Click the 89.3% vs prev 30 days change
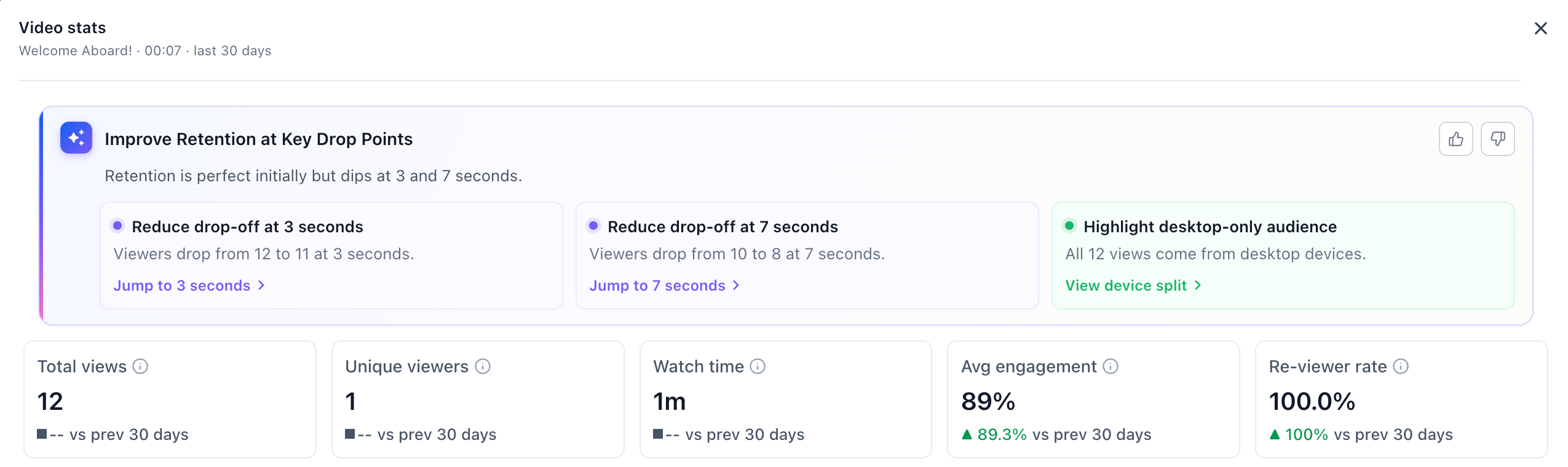Screen dimensions: 1568x467 pos(1056,435)
